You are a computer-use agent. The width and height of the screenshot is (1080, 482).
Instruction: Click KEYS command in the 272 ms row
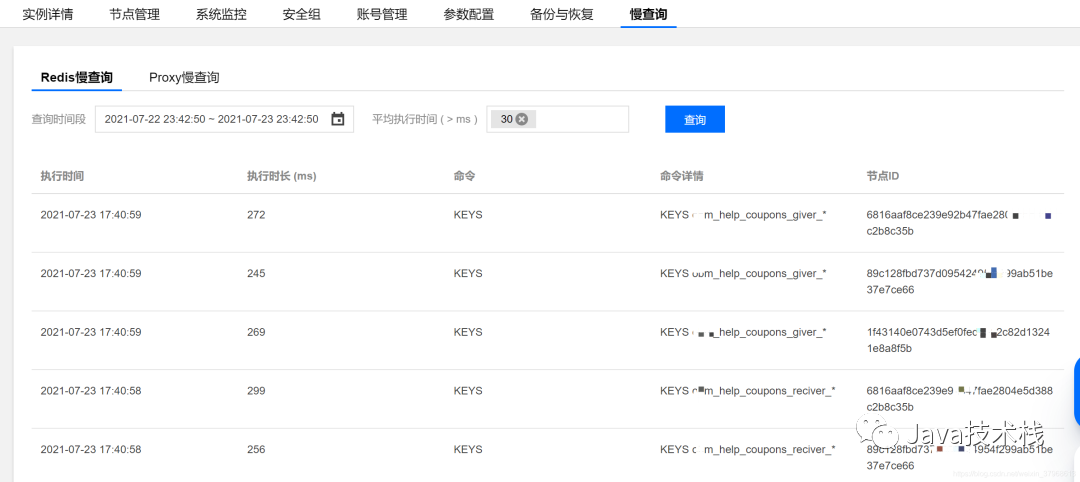[468, 215]
